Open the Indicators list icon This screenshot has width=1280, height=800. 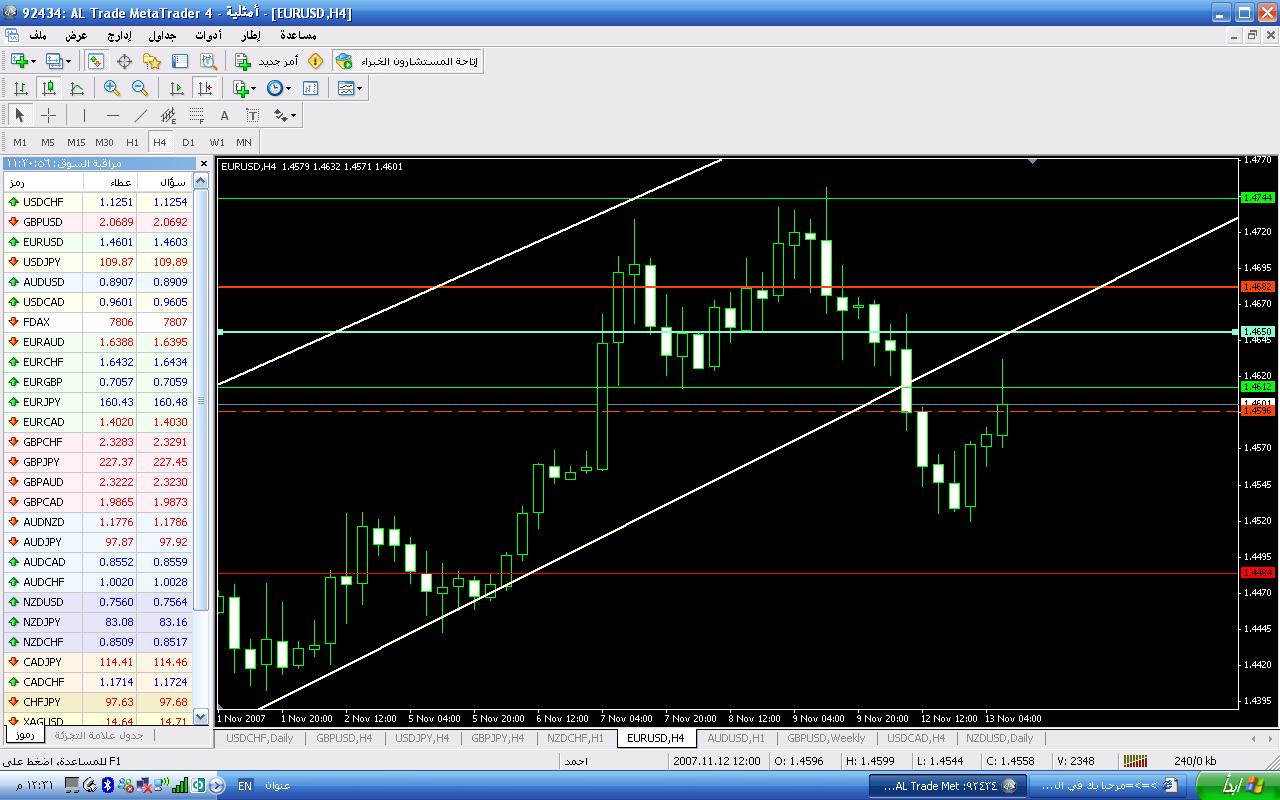coord(241,88)
